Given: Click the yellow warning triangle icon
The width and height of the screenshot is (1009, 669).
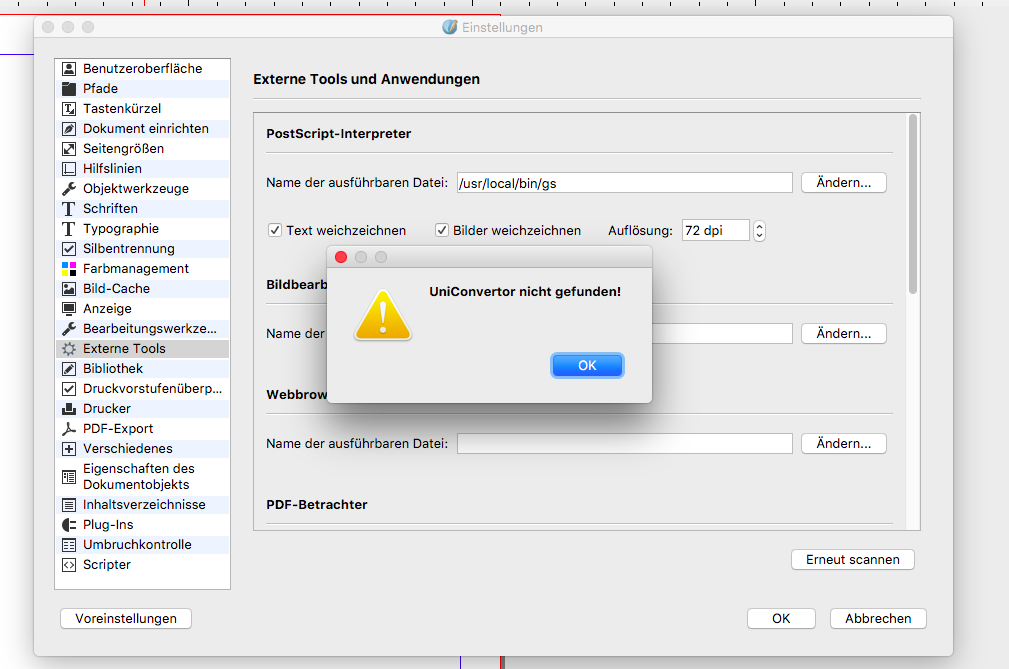Looking at the screenshot, I should pos(382,315).
